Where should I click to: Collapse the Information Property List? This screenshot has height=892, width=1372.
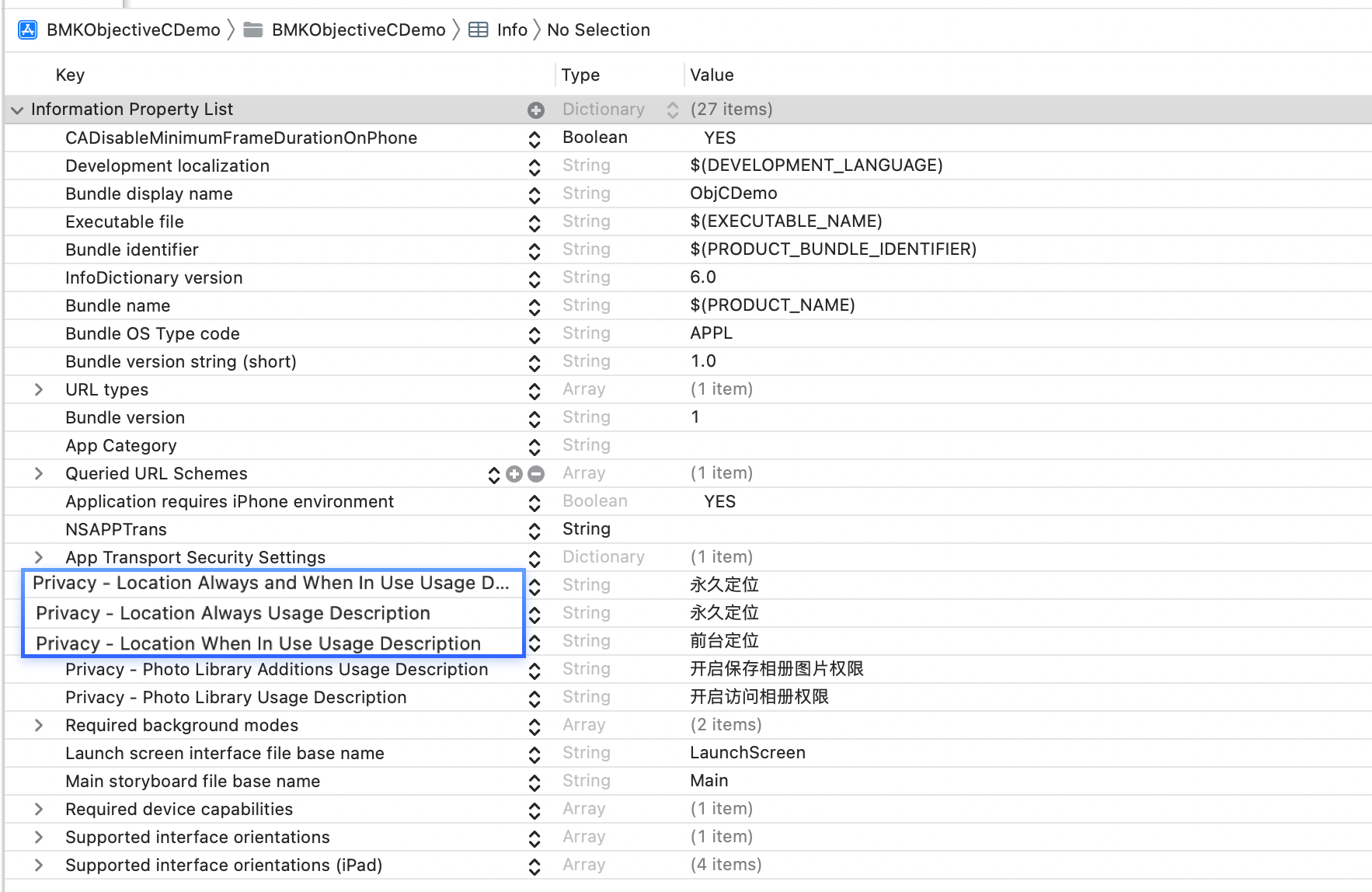click(17, 110)
